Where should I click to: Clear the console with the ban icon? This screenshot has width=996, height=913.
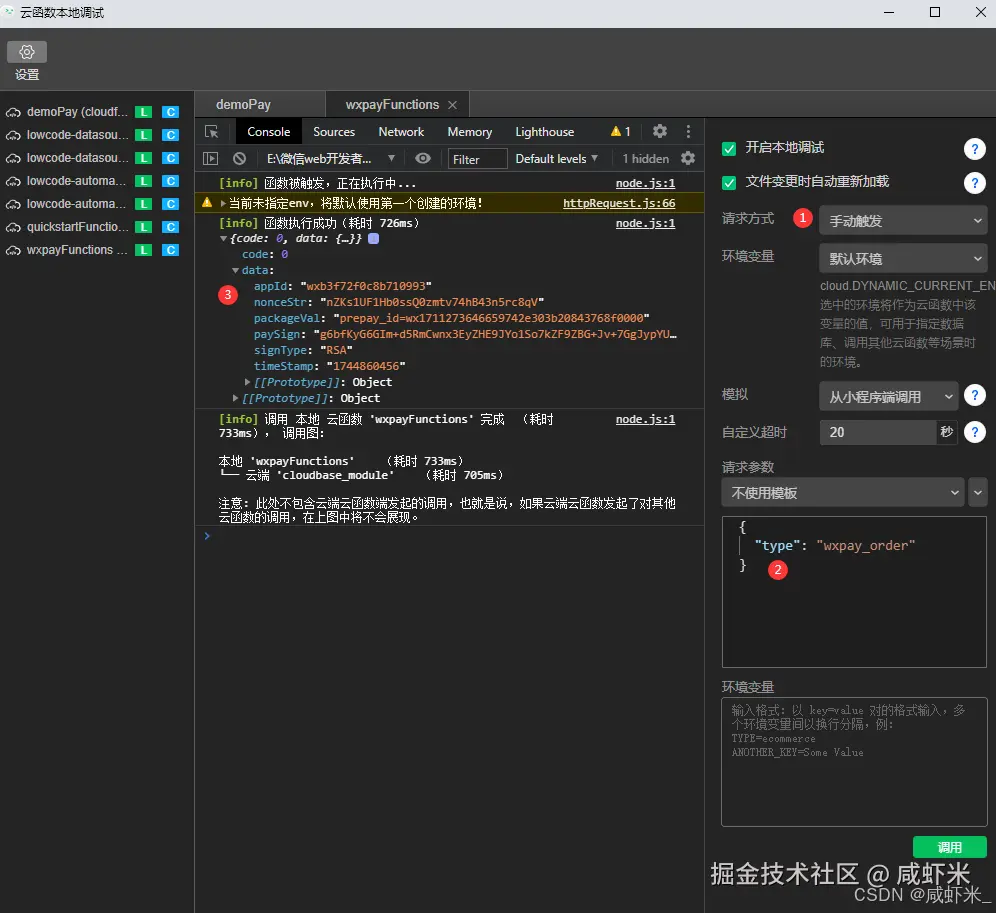(x=239, y=159)
